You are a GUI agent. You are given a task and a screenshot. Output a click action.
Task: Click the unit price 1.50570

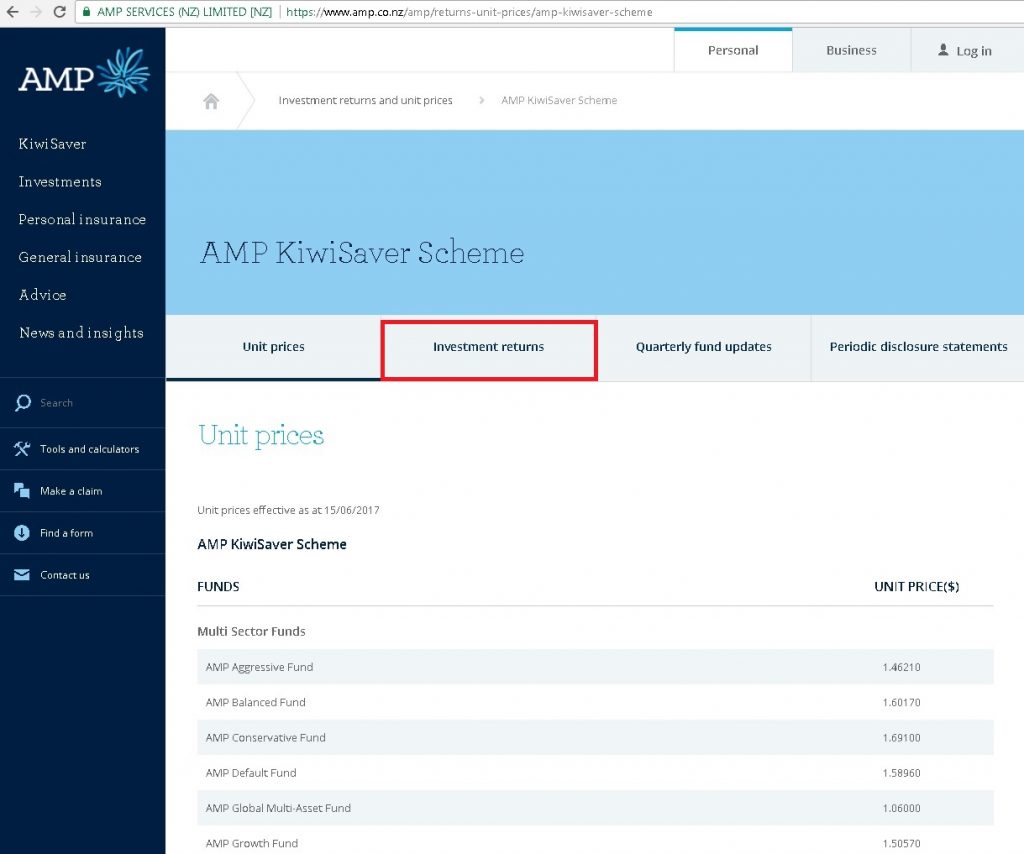click(x=901, y=844)
